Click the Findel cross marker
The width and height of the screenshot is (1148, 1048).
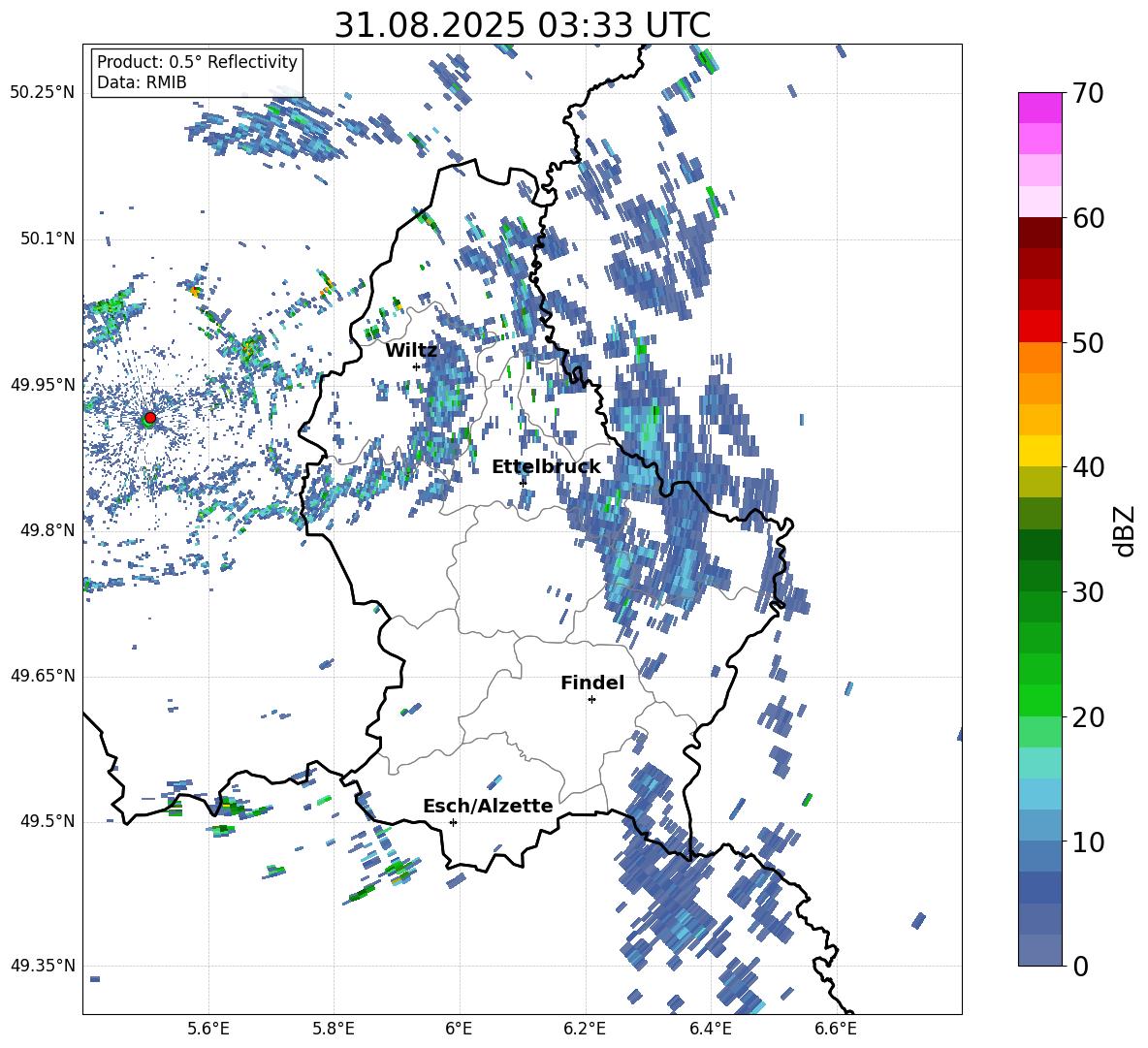(591, 700)
